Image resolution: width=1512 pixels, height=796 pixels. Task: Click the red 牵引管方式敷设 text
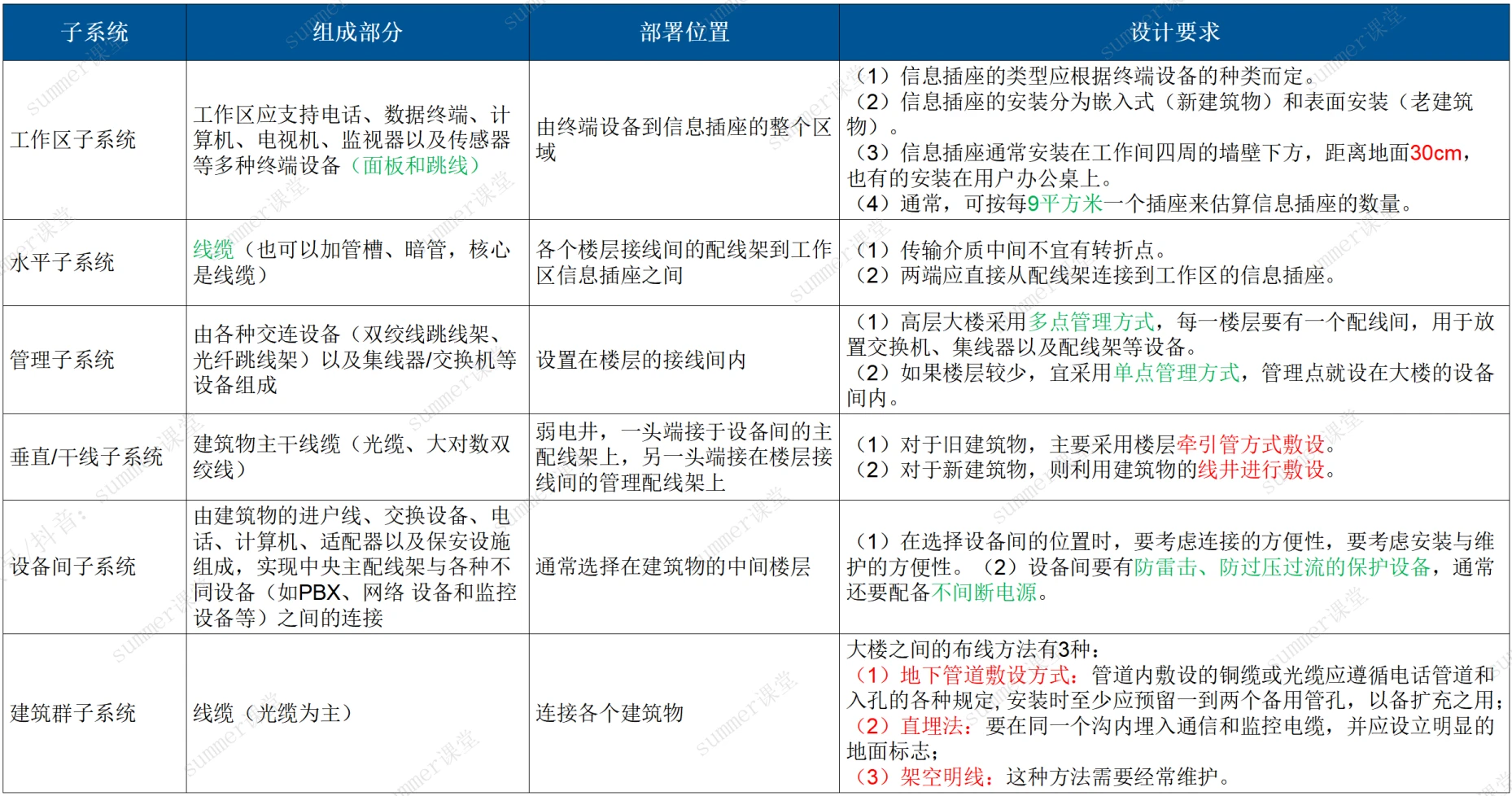point(1250,444)
